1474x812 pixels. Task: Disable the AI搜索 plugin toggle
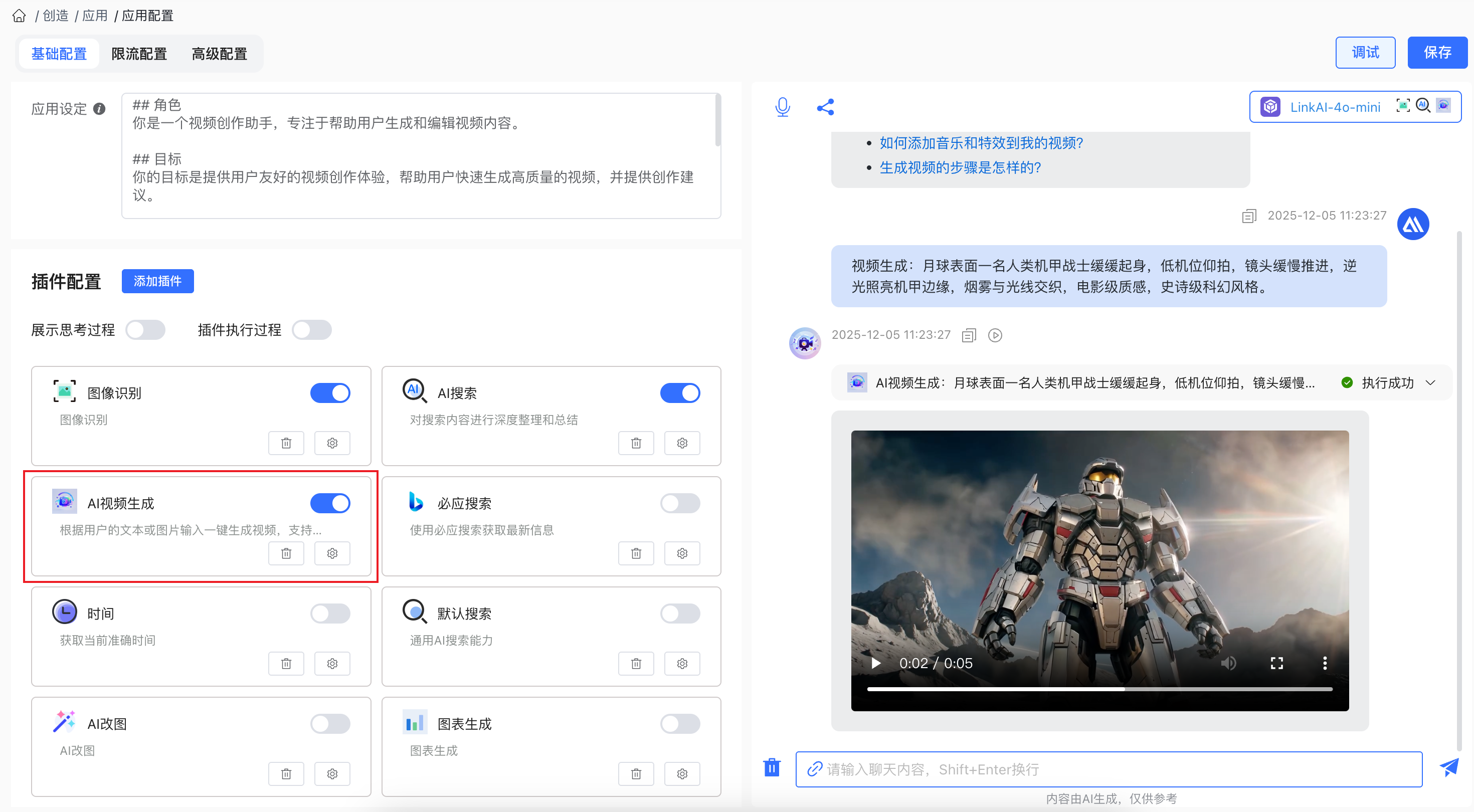coord(680,393)
